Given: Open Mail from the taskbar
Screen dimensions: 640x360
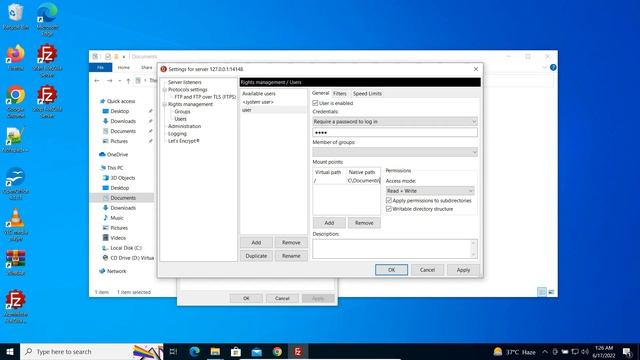Looking at the screenshot, I should [256, 351].
